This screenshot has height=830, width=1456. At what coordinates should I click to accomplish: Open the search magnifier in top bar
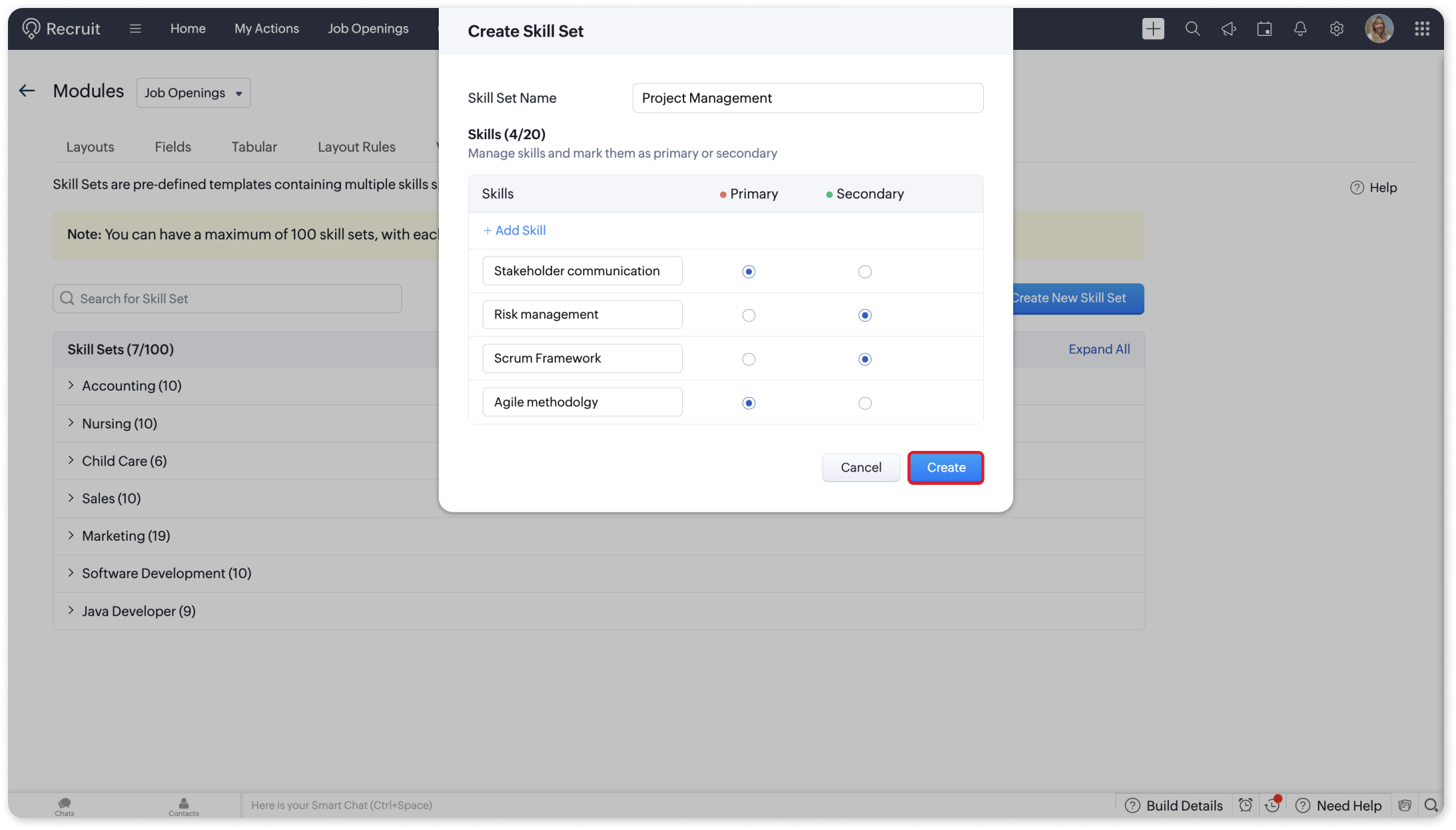click(x=1192, y=29)
